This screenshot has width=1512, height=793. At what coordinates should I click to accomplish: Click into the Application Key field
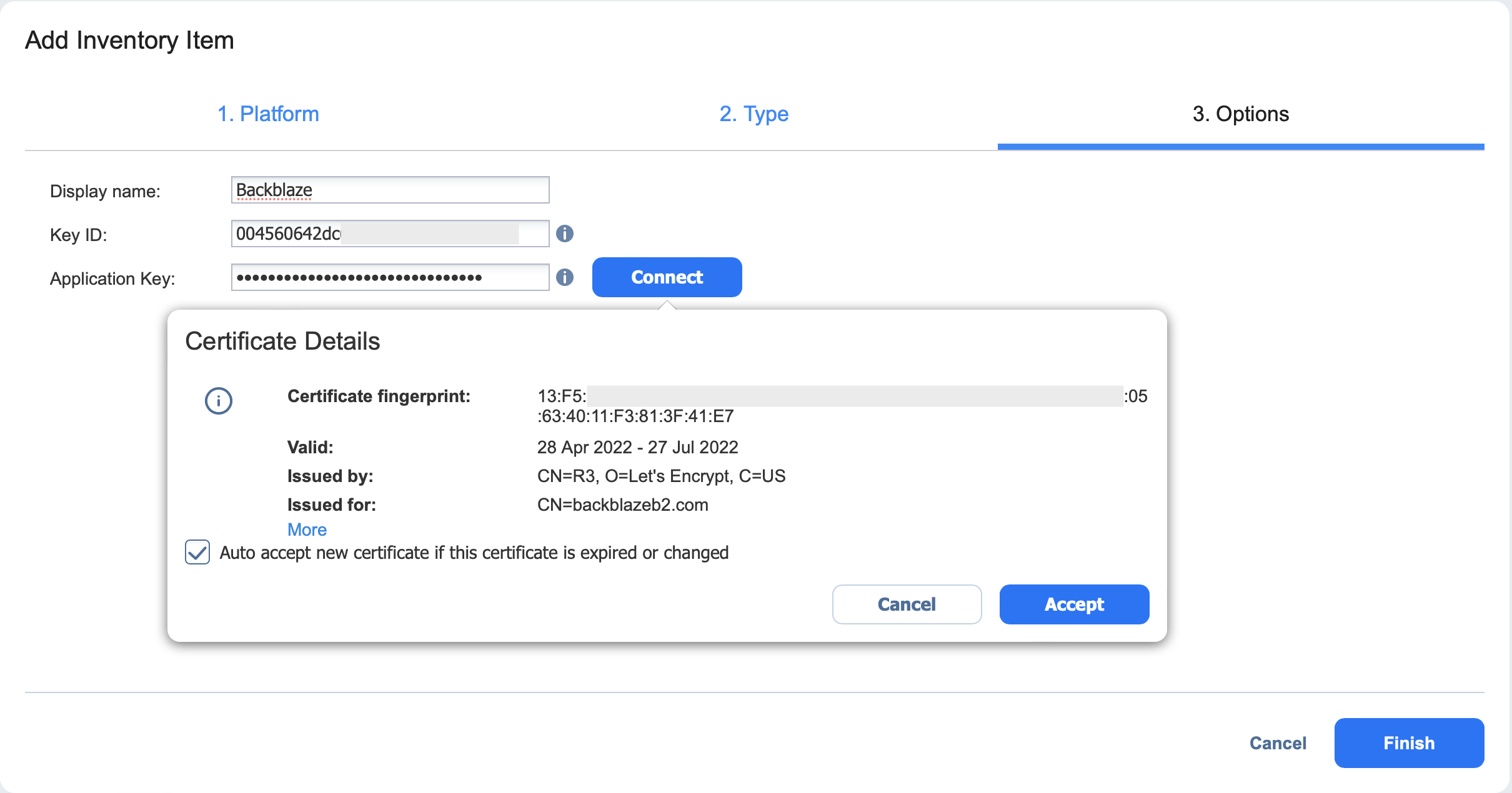(390, 277)
